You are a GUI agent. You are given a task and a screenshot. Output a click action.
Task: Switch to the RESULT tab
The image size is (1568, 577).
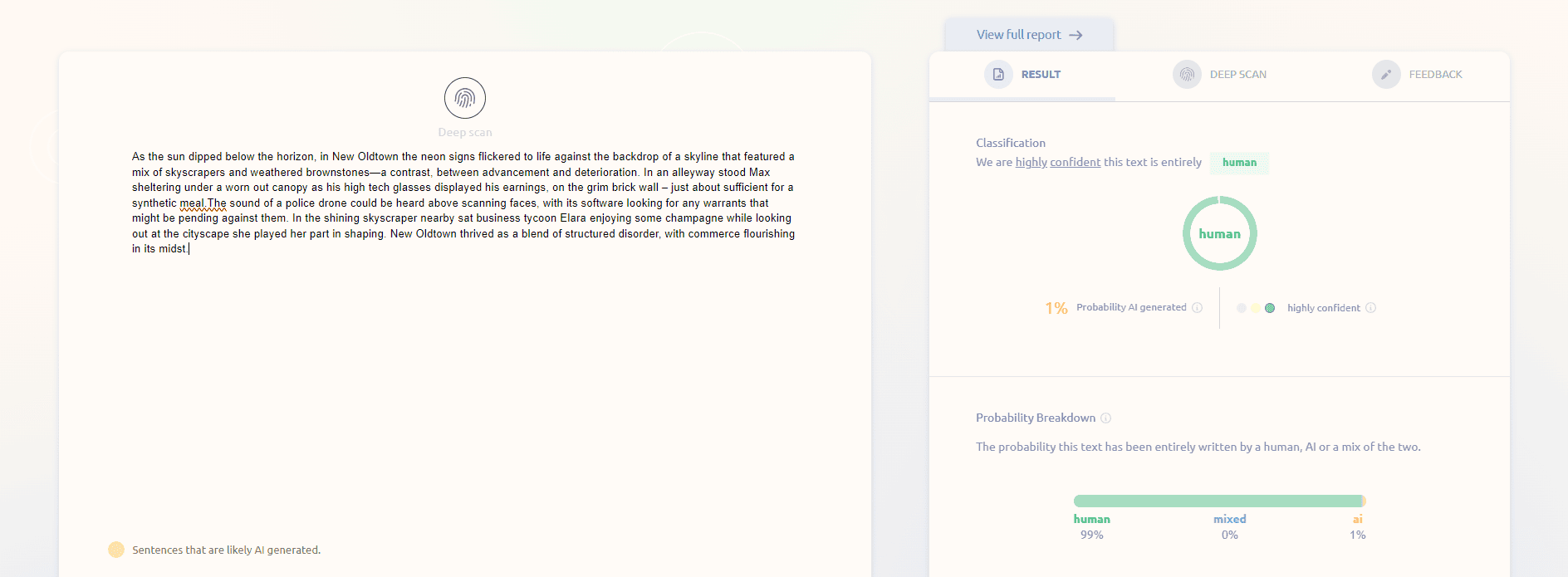(x=1041, y=75)
